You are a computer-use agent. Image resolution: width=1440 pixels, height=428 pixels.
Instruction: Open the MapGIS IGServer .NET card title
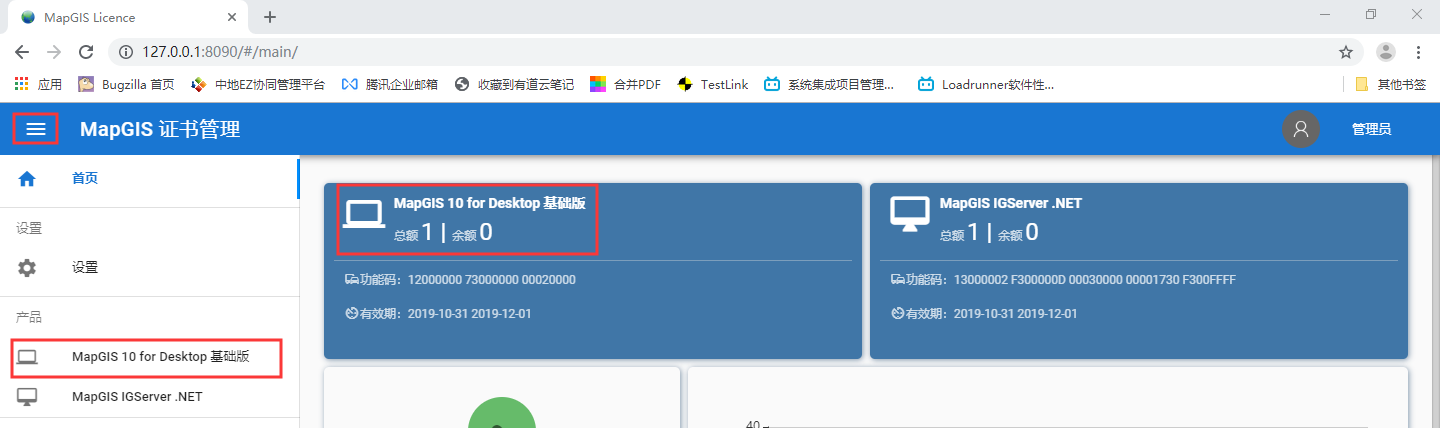[1010, 203]
